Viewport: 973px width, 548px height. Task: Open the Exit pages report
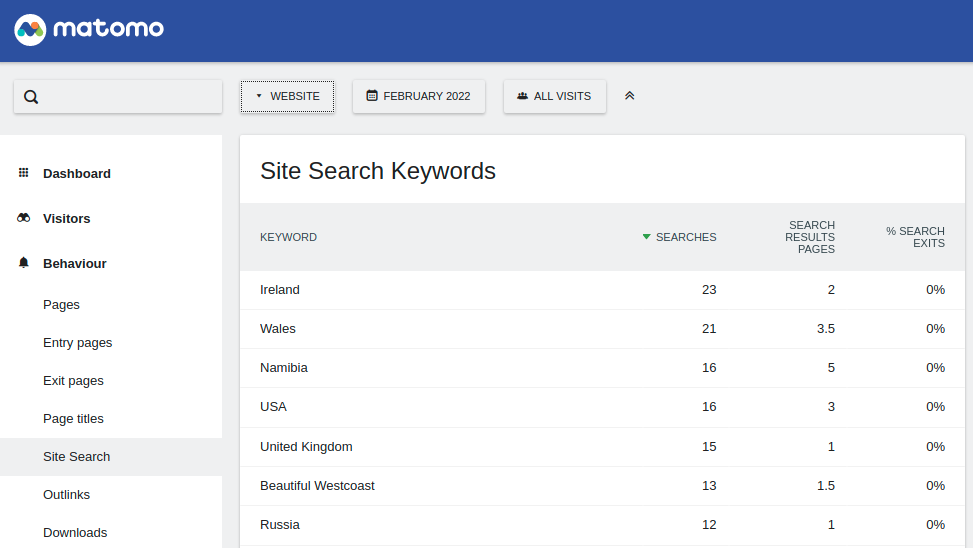(x=73, y=380)
